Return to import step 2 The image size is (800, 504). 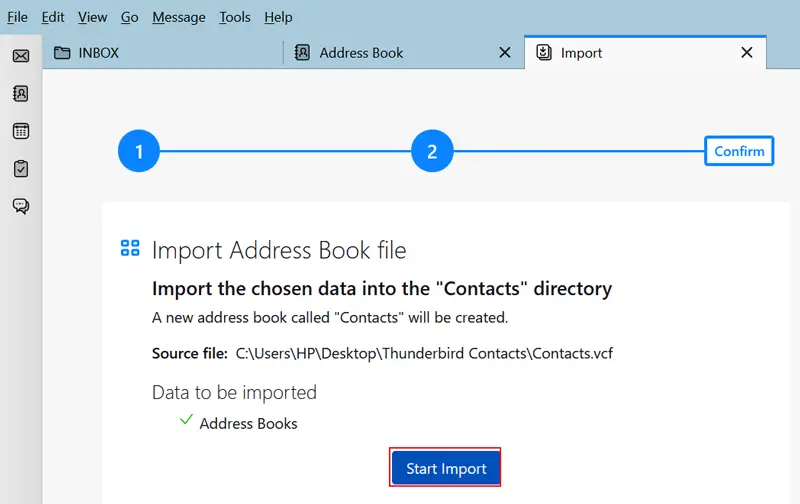click(432, 152)
